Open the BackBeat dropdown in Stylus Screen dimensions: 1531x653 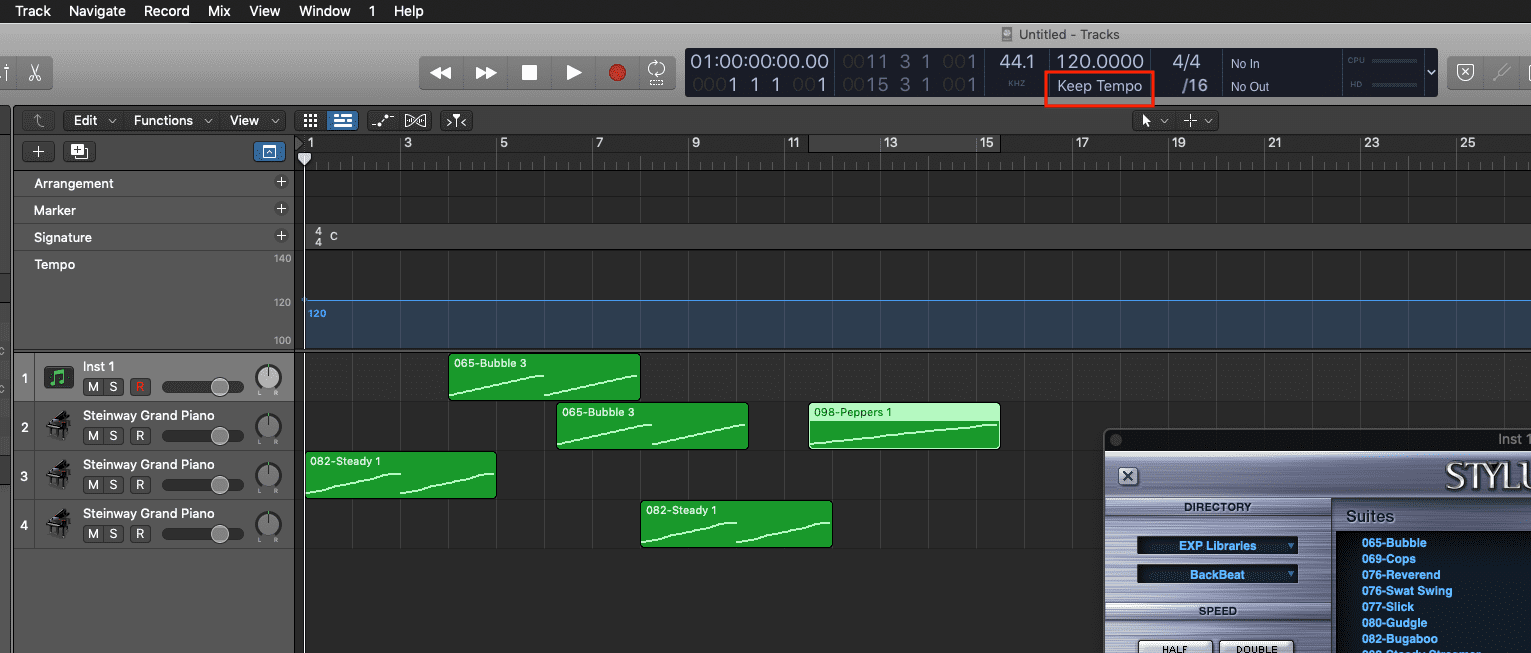1217,575
